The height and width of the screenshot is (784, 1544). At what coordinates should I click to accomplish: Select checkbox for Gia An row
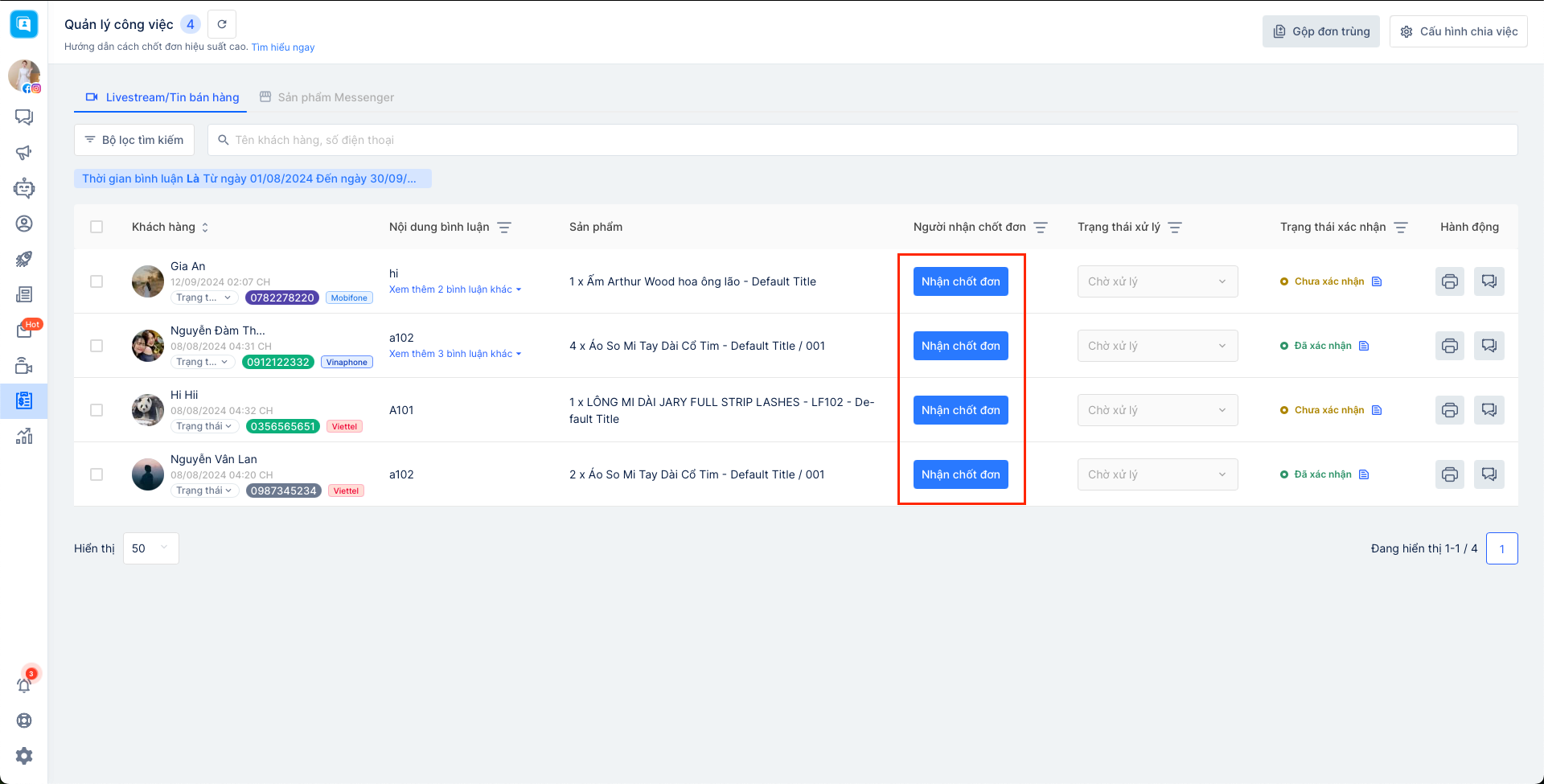pyautogui.click(x=96, y=281)
